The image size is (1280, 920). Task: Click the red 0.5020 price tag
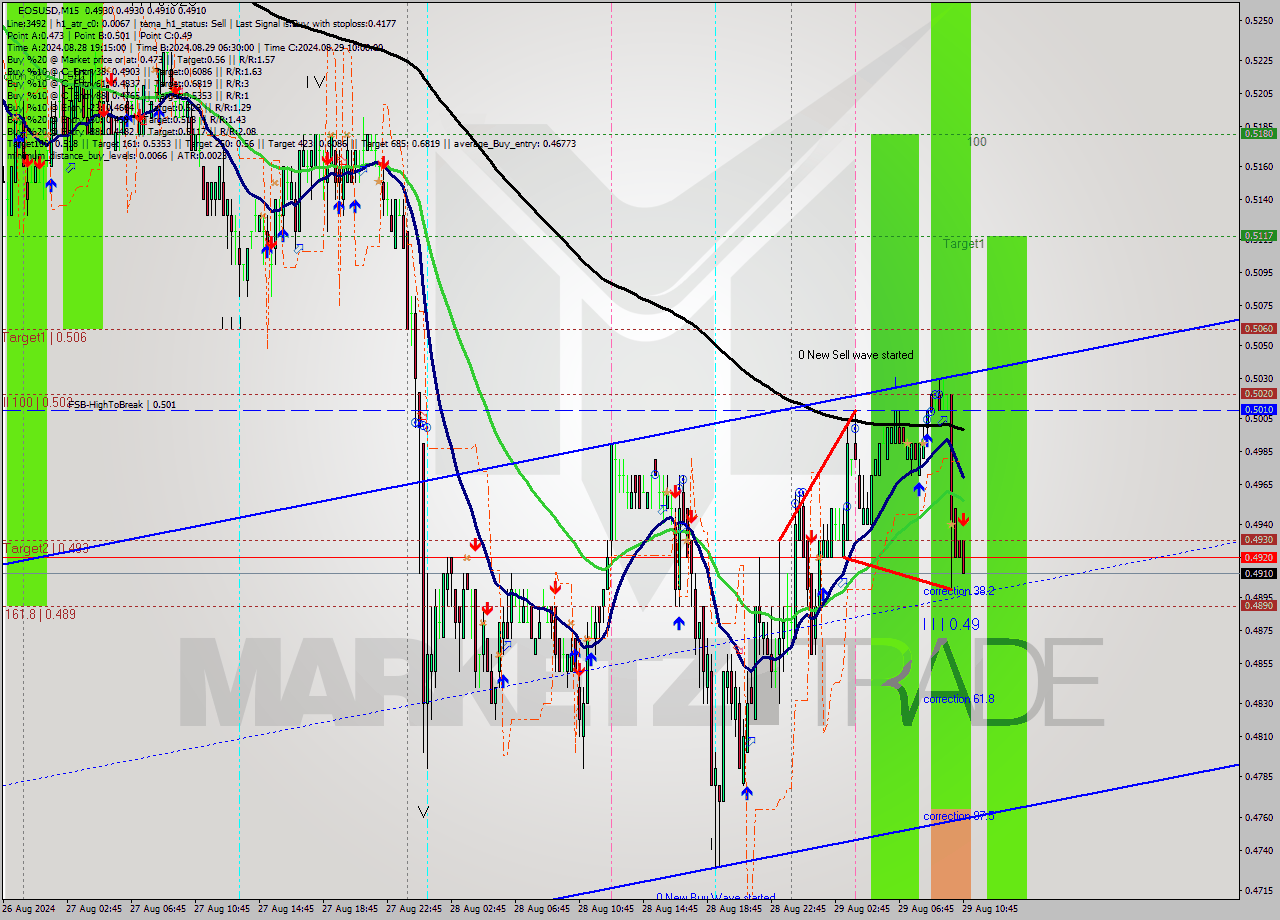1258,393
